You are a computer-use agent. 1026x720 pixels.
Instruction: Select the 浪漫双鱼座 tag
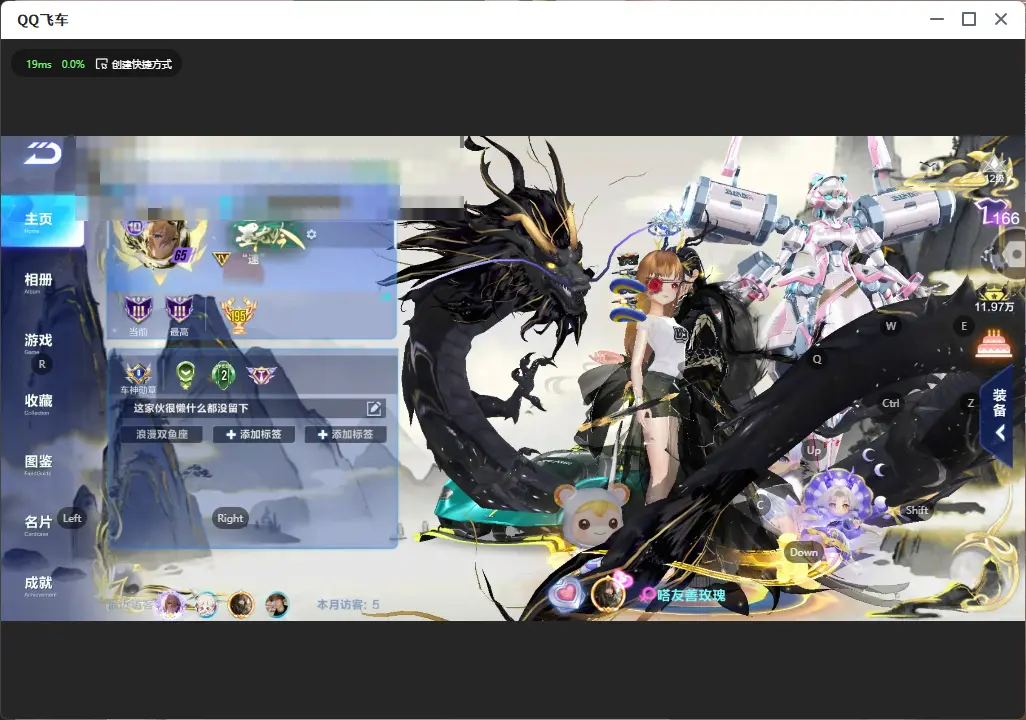click(162, 434)
